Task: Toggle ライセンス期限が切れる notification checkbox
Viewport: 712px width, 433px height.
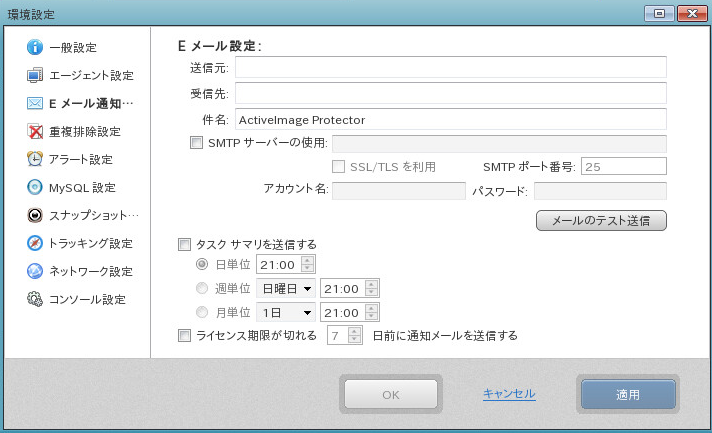Action: pos(184,336)
